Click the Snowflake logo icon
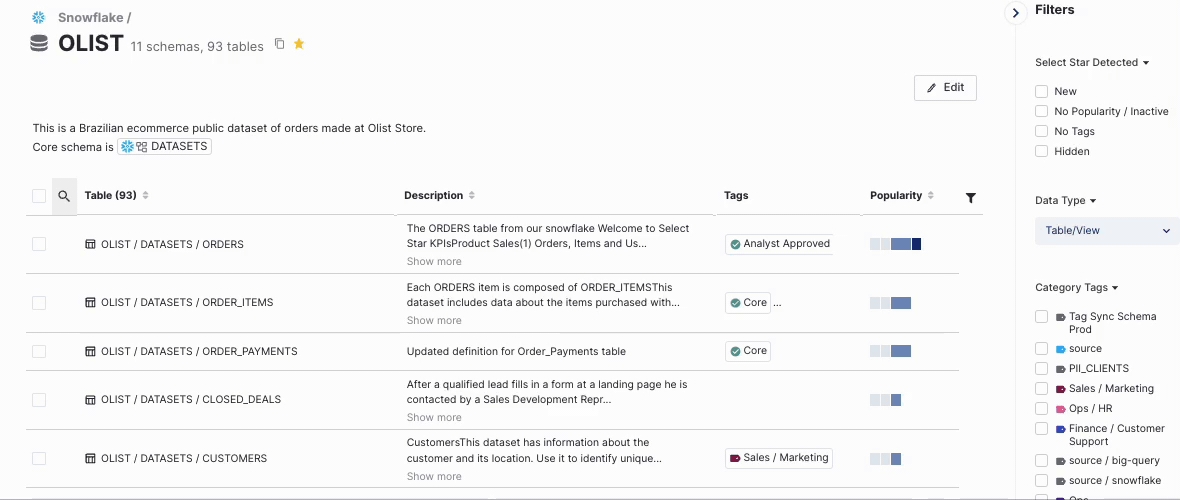 [x=39, y=18]
